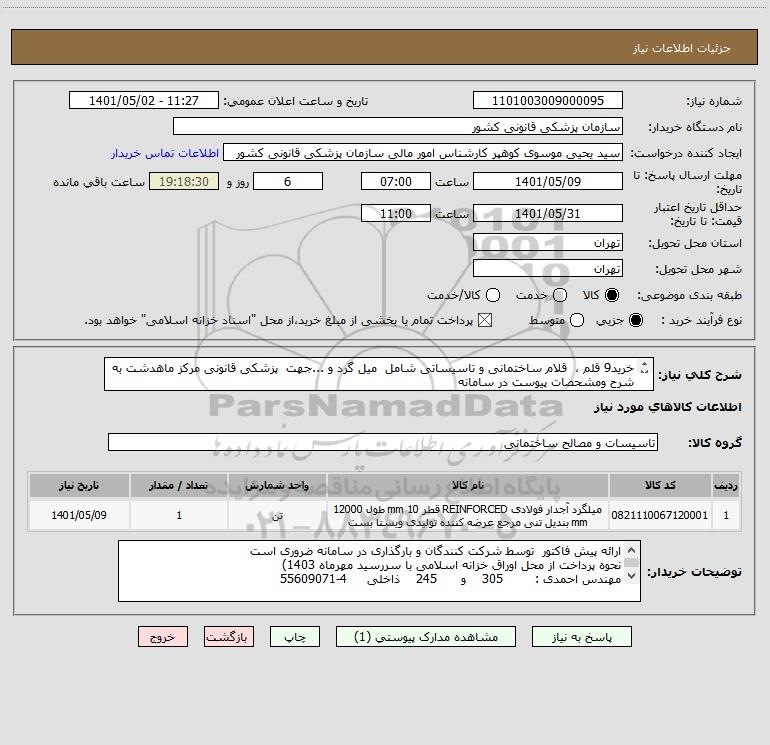The width and height of the screenshot is (770, 745).
Task: Click the price validity date 1401/05/31 field
Action: pos(548,213)
